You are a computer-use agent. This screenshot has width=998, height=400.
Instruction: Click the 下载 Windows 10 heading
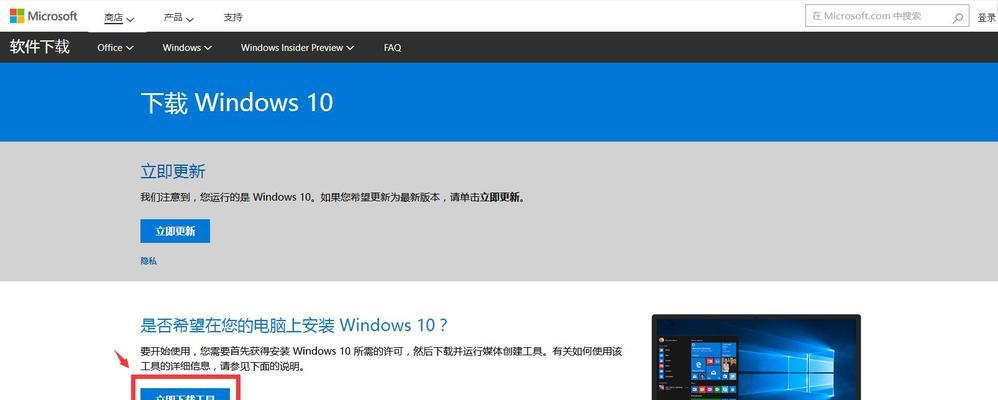[x=237, y=103]
